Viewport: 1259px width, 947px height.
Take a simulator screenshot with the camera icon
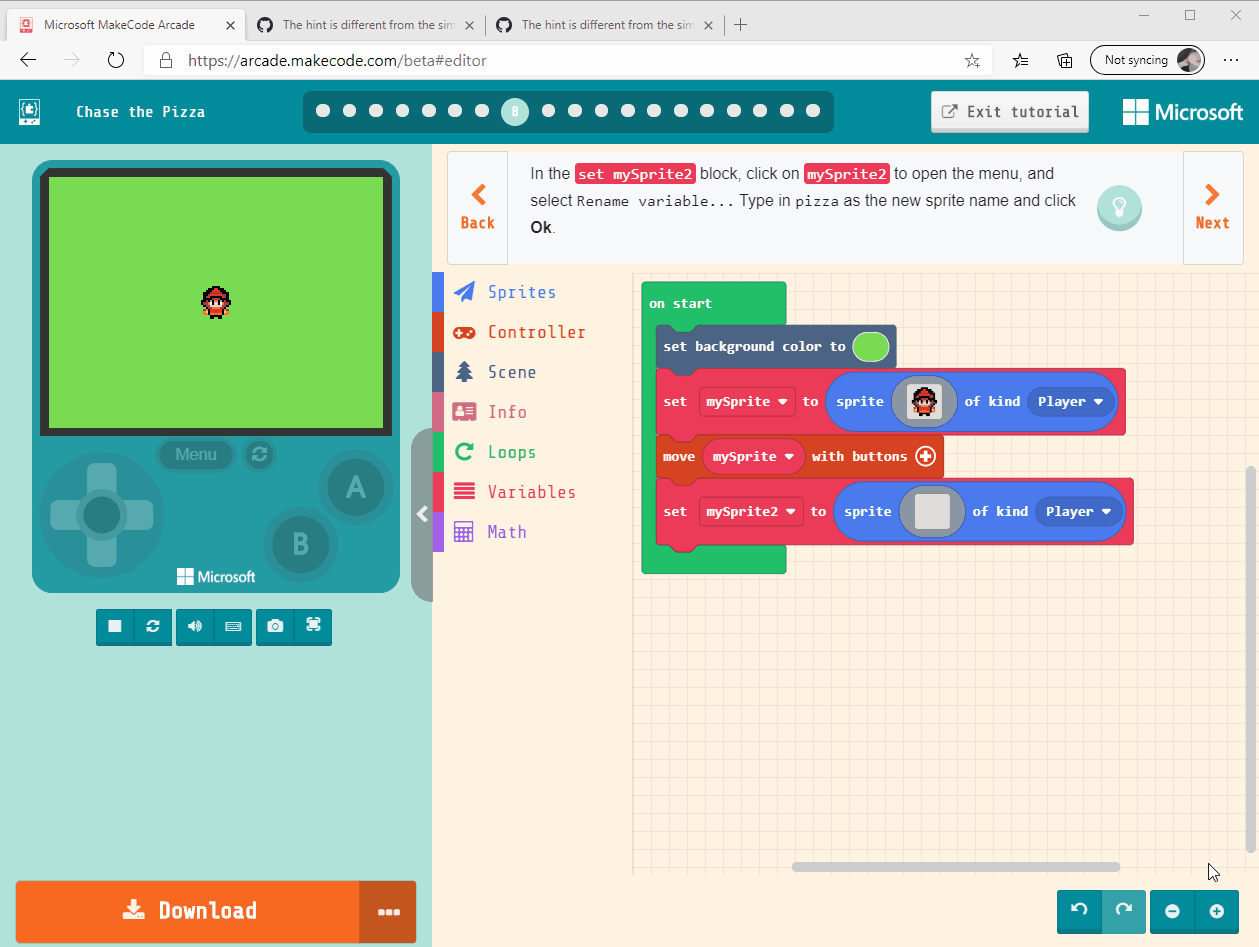point(275,626)
